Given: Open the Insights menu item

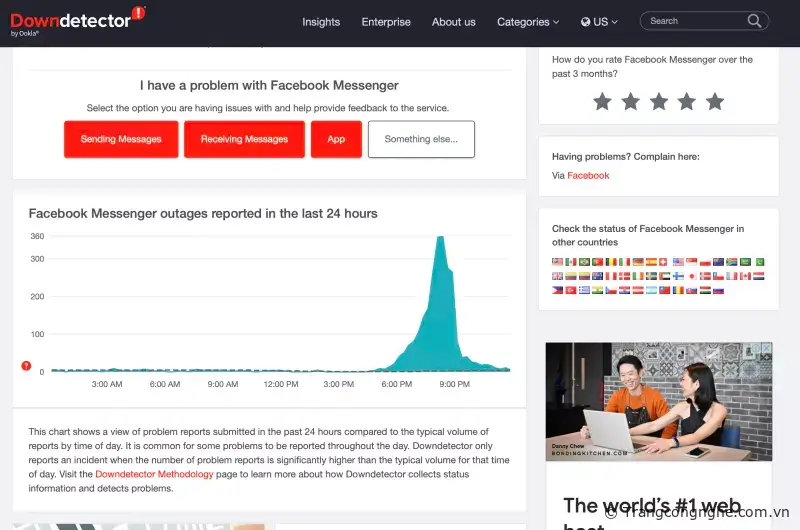Looking at the screenshot, I should pos(321,22).
